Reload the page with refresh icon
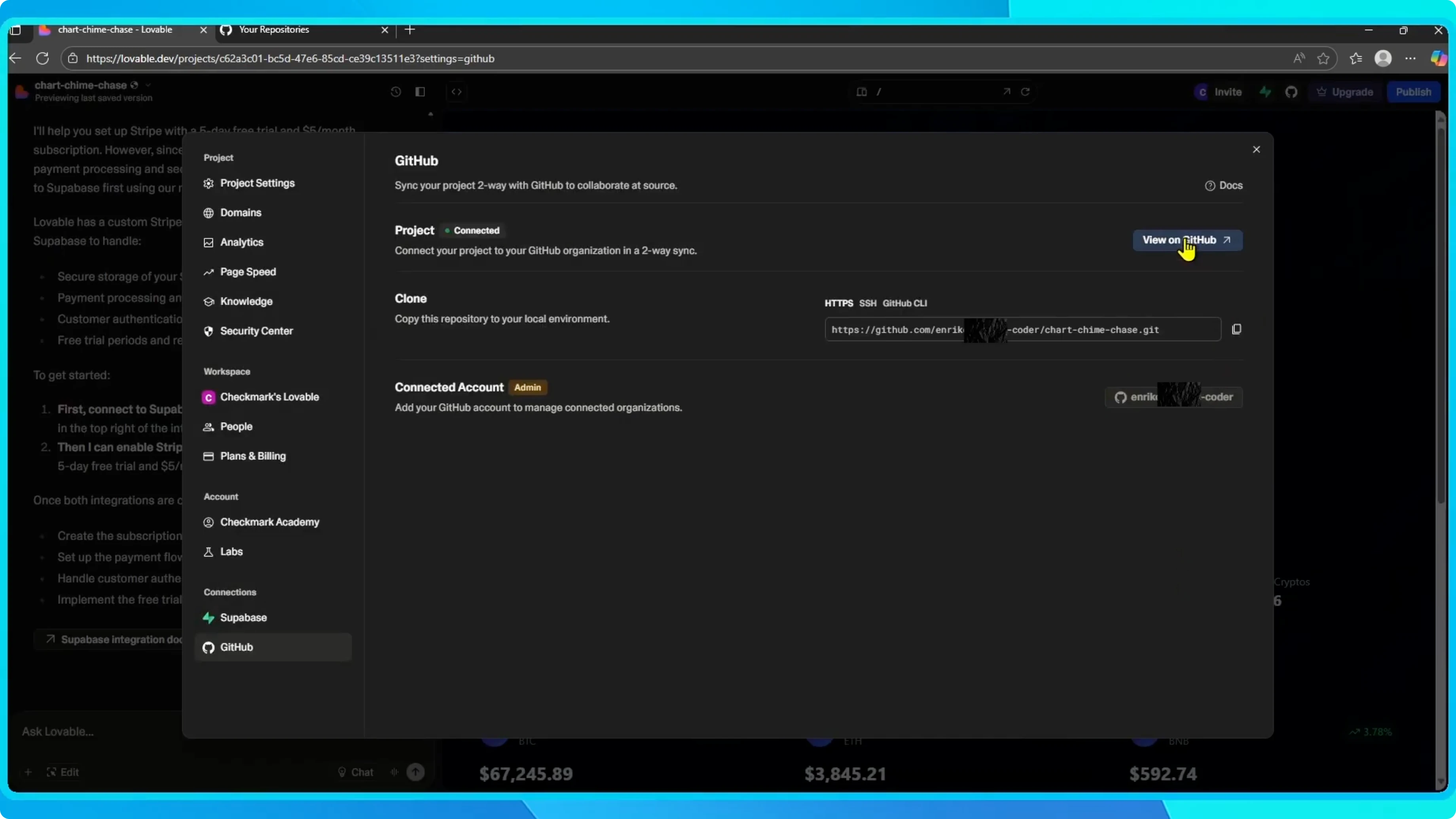Image resolution: width=1456 pixels, height=819 pixels. [42, 58]
